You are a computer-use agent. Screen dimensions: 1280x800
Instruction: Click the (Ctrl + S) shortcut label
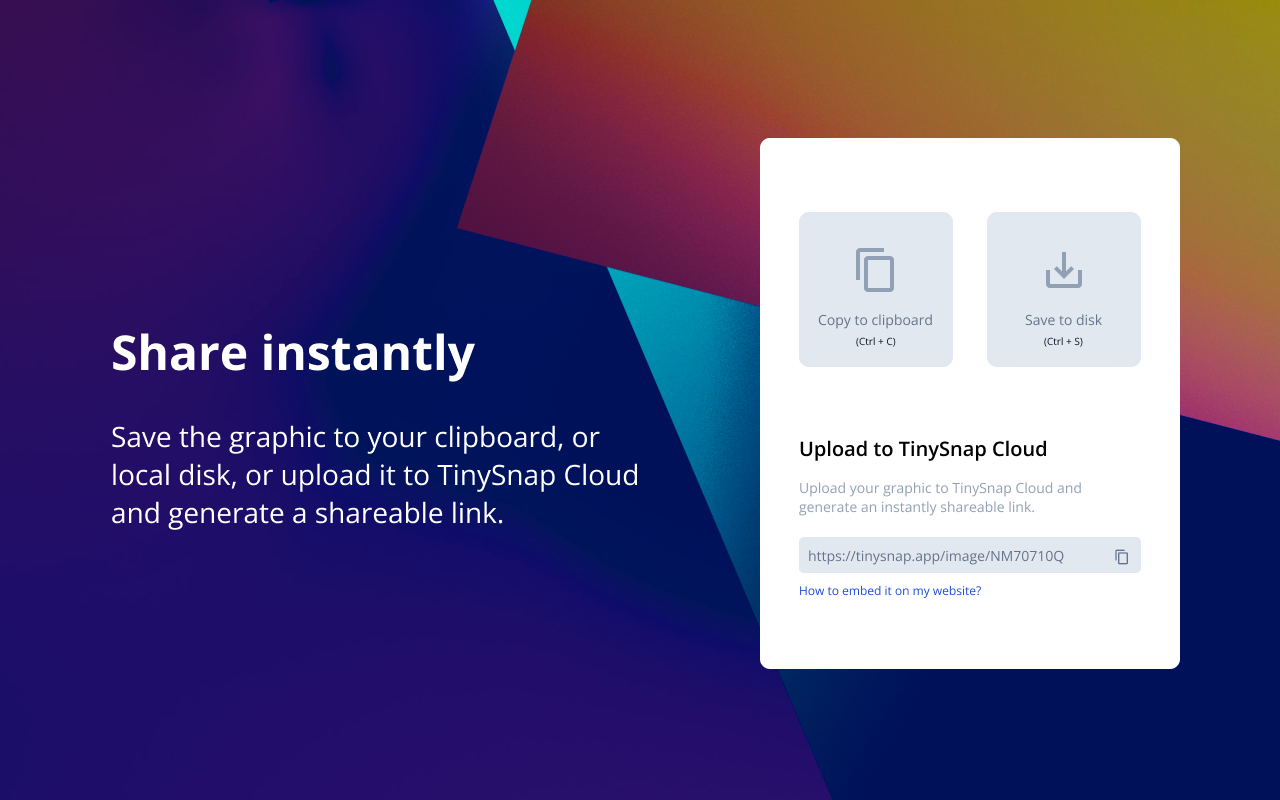point(1063,340)
